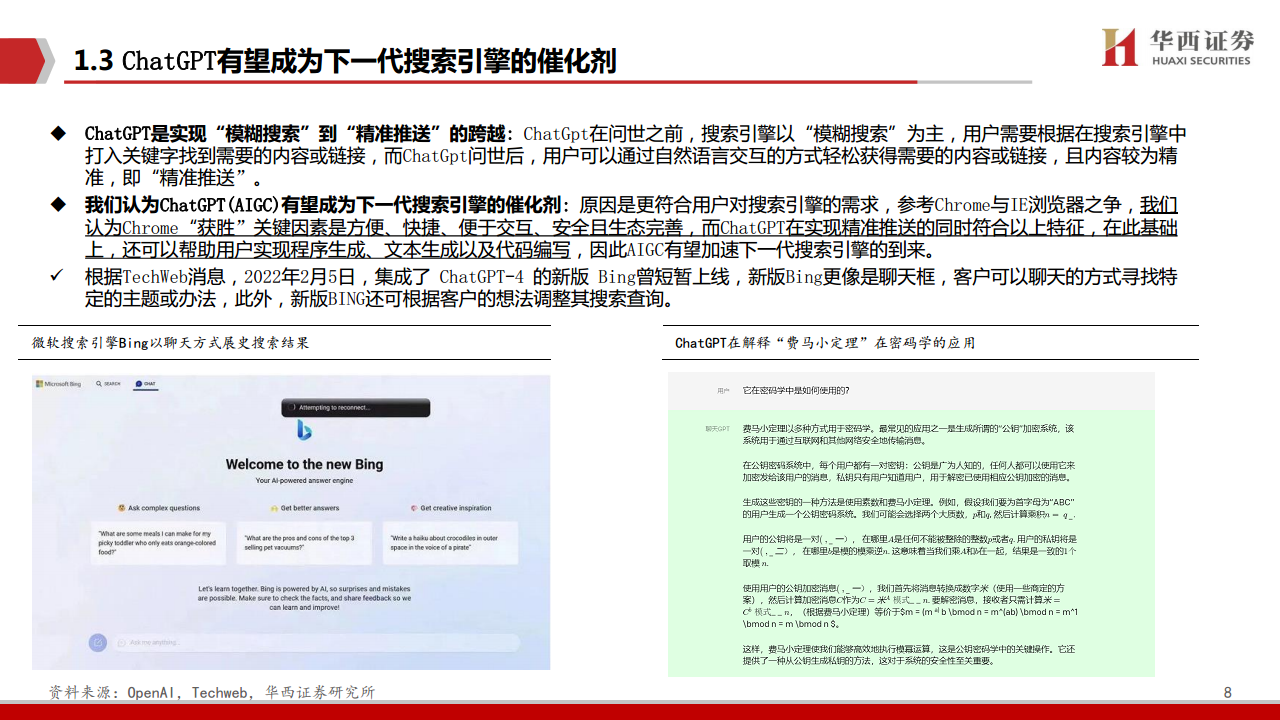This screenshot has height=720, width=1280.
Task: Click the source line '资料来源: OpenAI, Techweb, 华西证券研究所'
Action: pos(213,692)
